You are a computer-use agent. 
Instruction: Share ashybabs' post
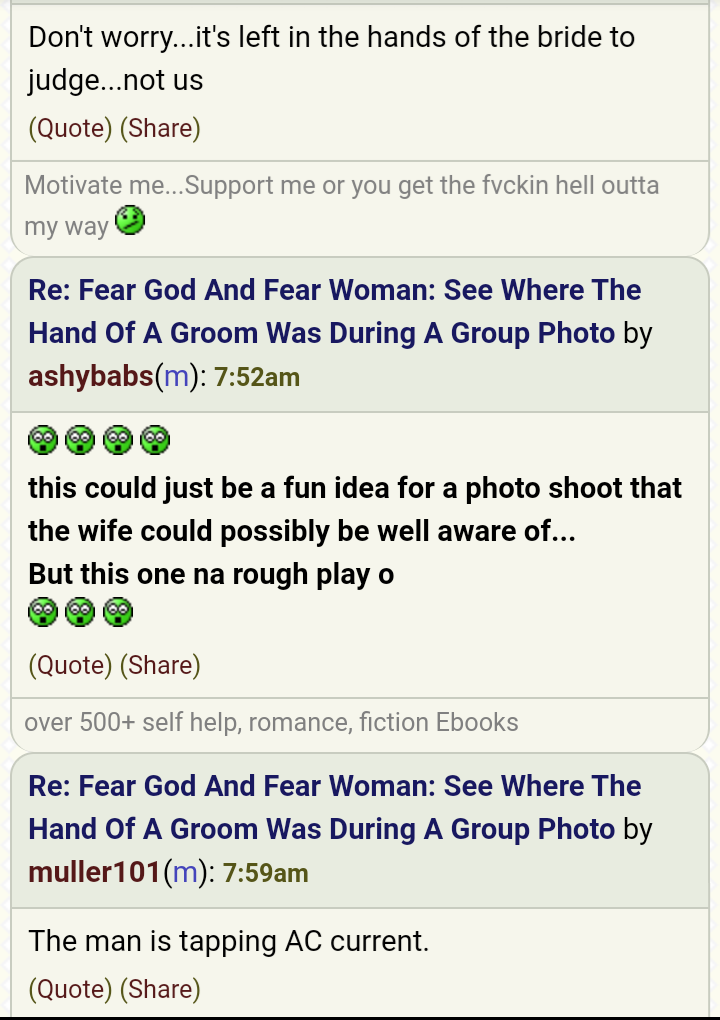coord(160,665)
